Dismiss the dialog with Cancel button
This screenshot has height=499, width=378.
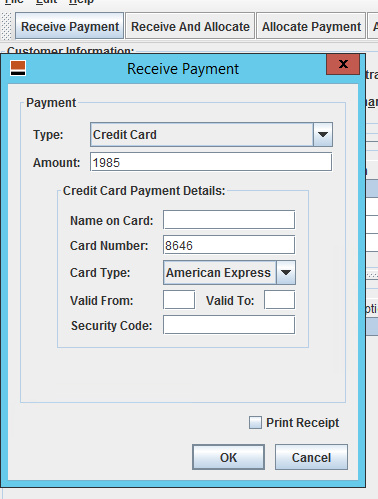point(311,457)
